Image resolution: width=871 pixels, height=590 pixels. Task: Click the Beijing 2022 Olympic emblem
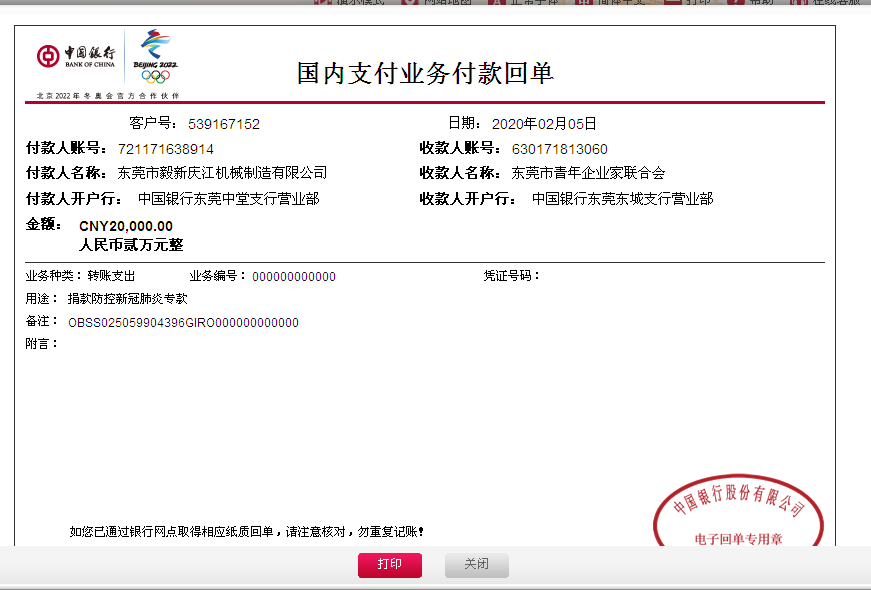coord(156,56)
